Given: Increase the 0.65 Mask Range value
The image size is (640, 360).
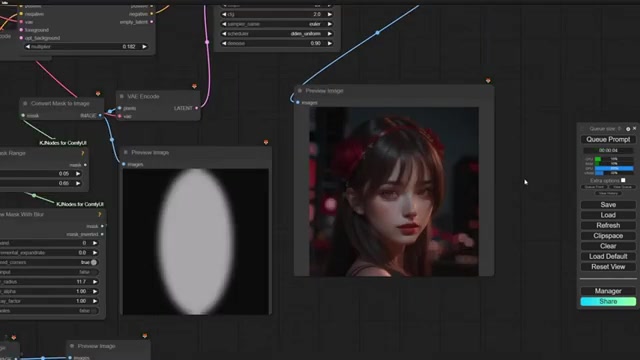Looking at the screenshot, I should pos(78,183).
